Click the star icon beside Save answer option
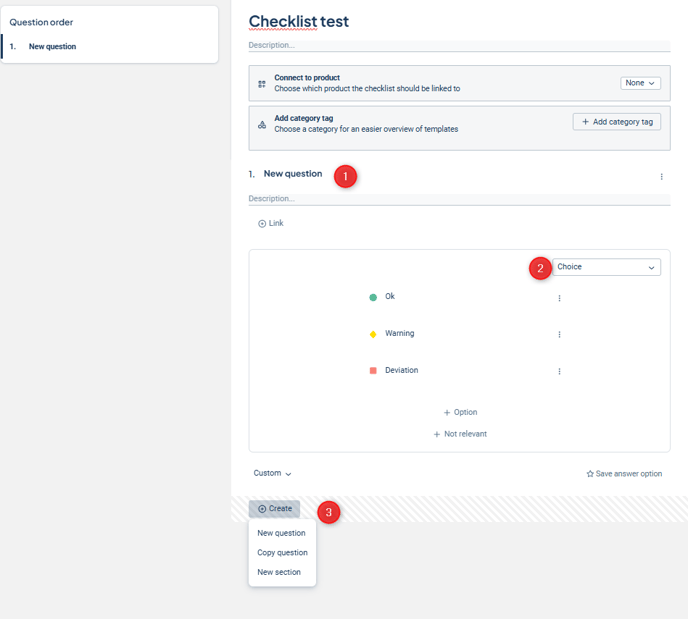 pyautogui.click(x=590, y=474)
